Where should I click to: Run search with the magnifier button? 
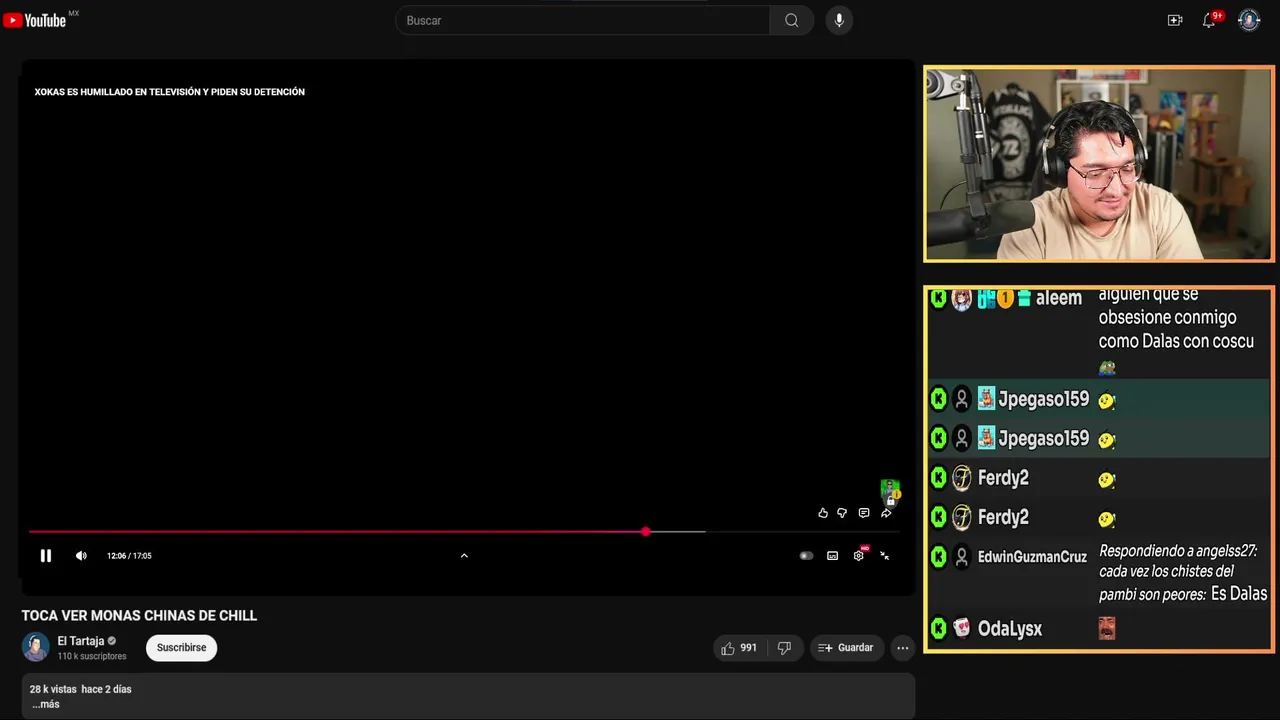click(791, 20)
